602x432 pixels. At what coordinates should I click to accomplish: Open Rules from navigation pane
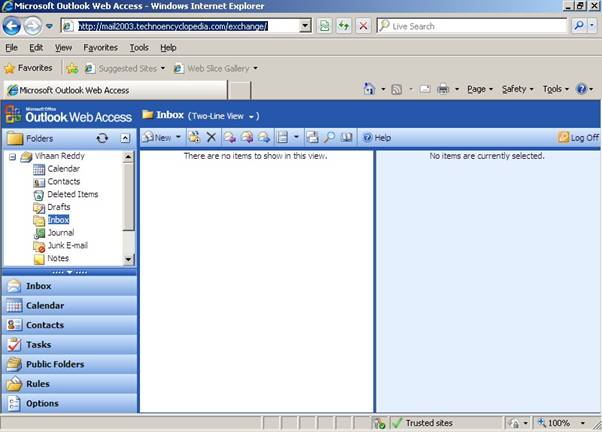69,384
